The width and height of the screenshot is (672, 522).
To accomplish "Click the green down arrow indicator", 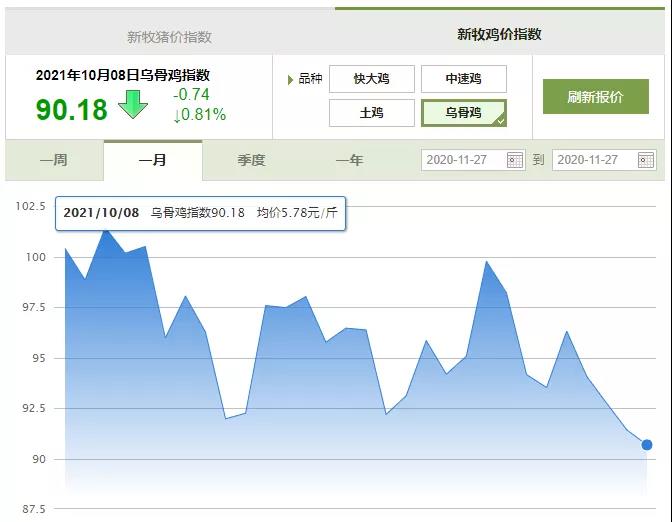I will [x=133, y=104].
